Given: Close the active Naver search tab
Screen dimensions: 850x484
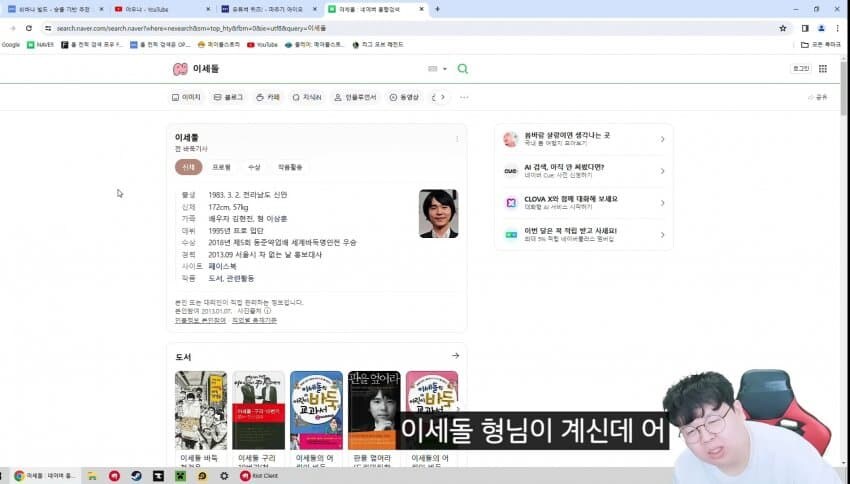Looking at the screenshot, I should pos(422,9).
